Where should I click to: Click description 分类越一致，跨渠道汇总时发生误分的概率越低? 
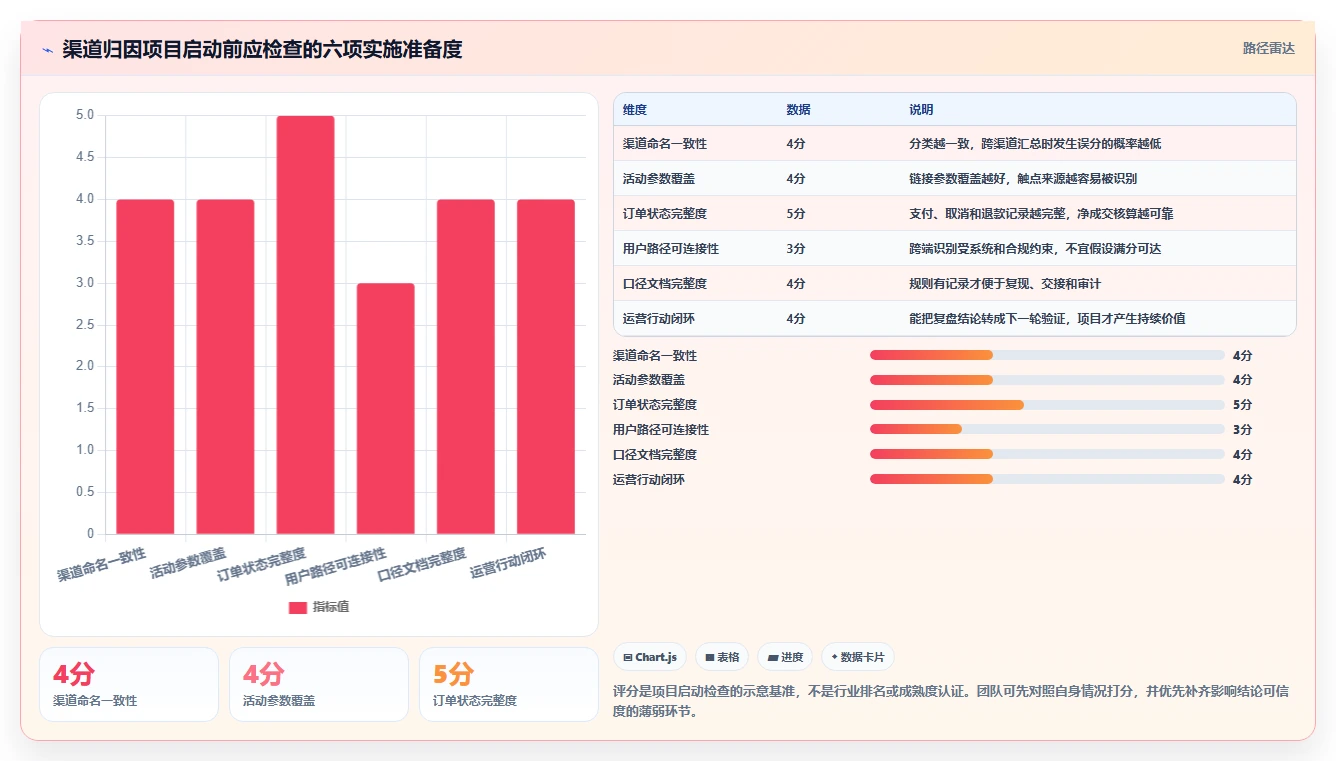tap(1035, 144)
